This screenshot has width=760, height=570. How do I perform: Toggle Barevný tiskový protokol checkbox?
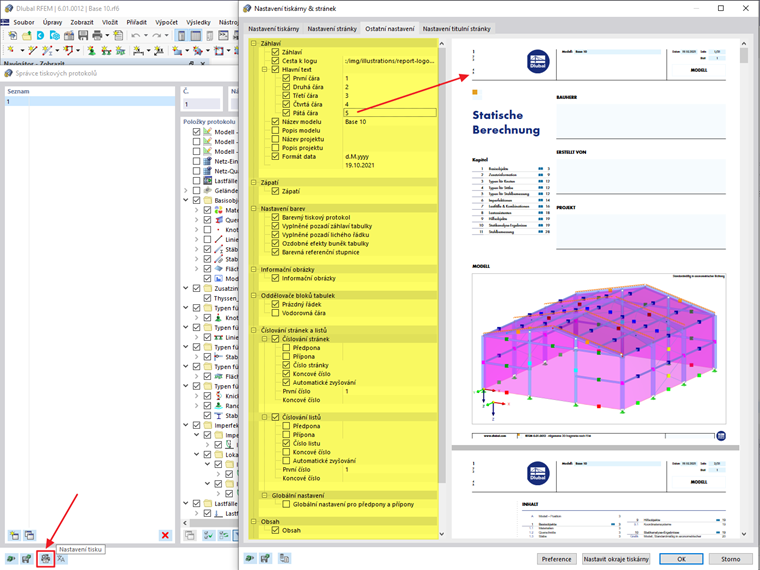click(275, 217)
